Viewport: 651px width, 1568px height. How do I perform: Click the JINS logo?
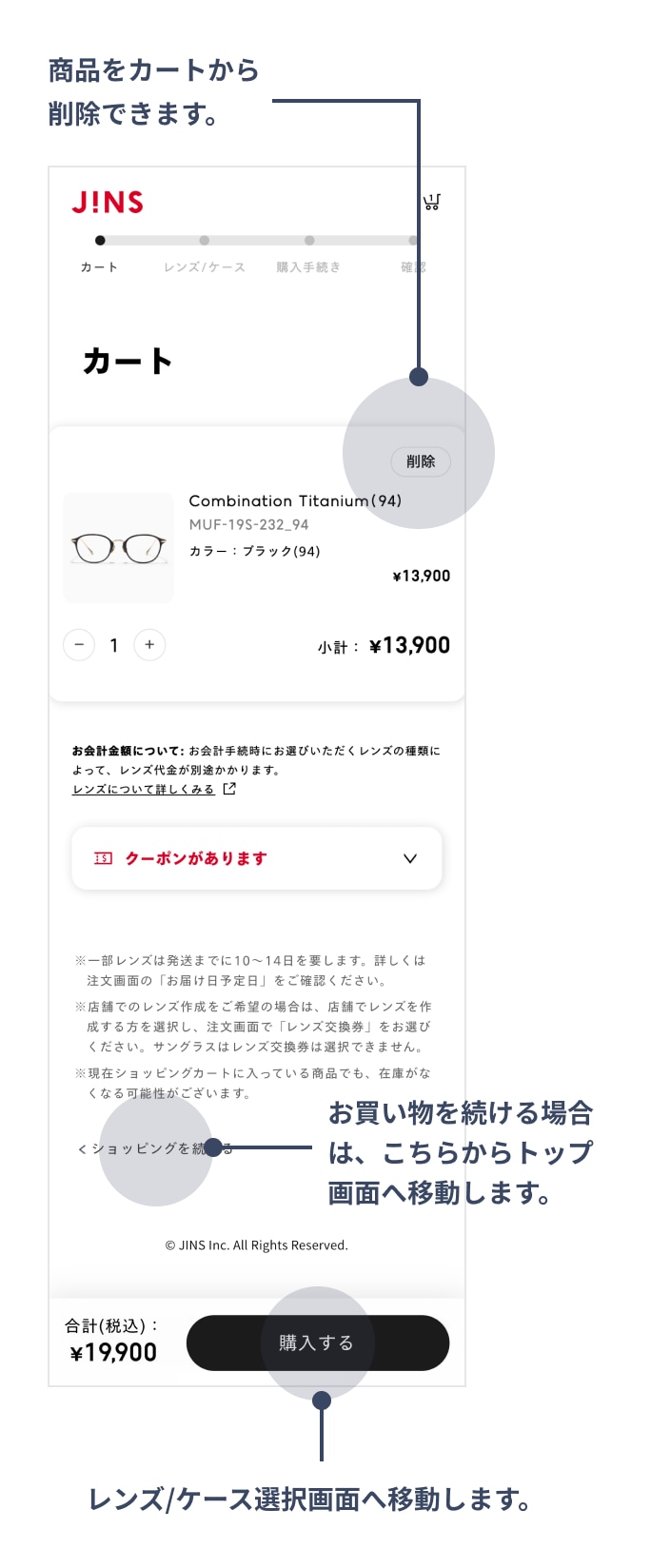click(x=108, y=202)
